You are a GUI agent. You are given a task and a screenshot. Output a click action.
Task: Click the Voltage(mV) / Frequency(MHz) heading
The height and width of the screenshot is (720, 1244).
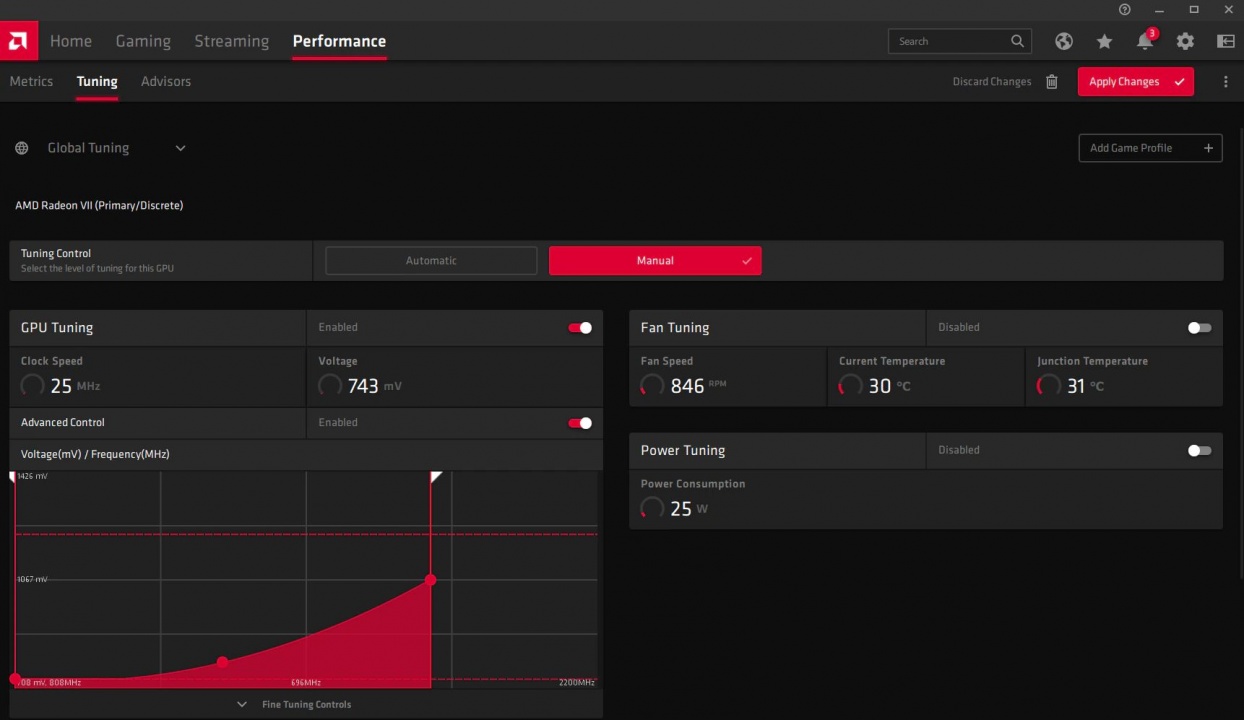95,454
